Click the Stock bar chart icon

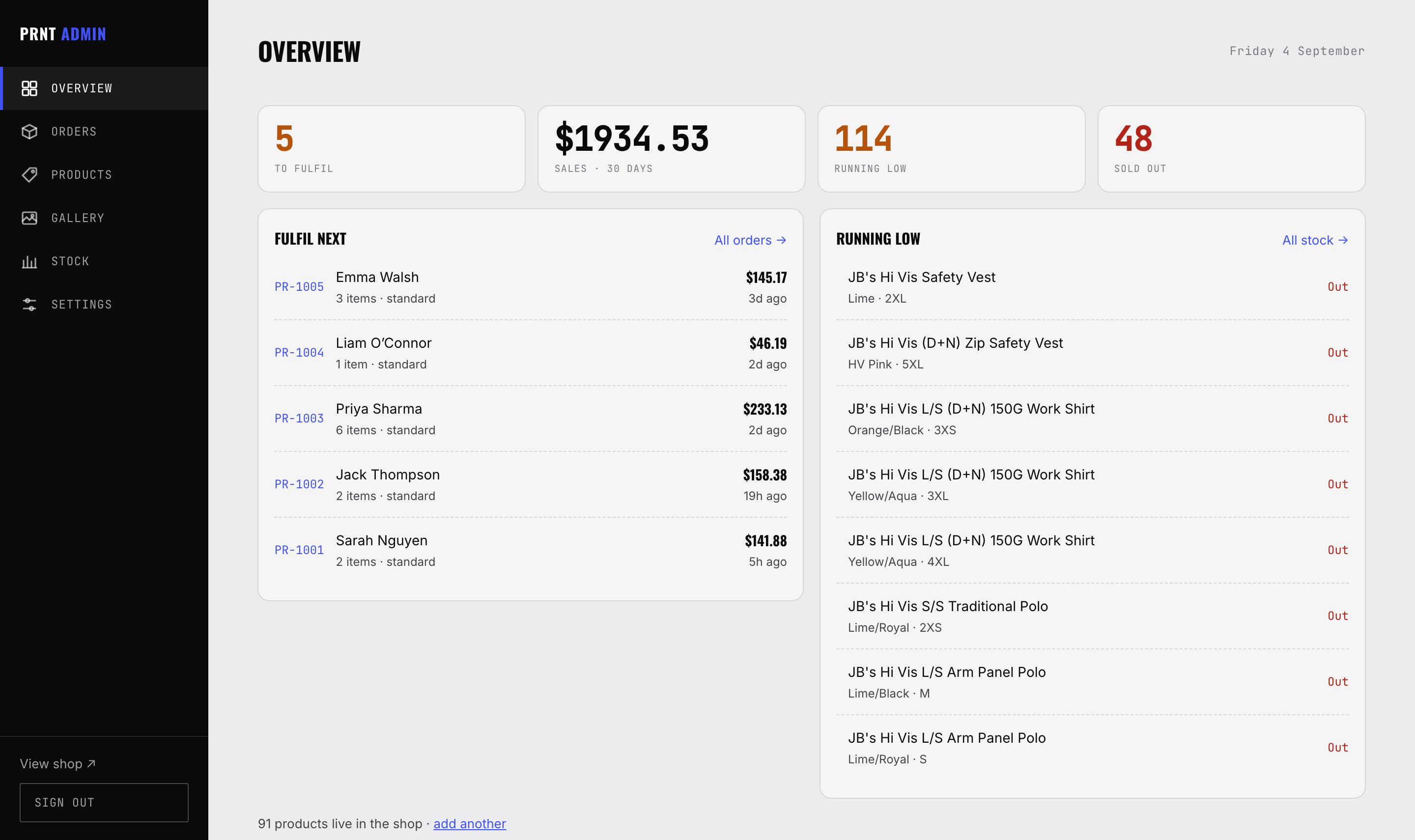29,261
